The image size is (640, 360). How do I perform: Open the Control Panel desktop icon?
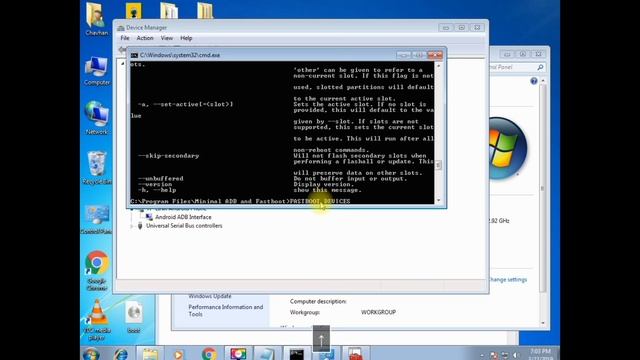click(97, 219)
